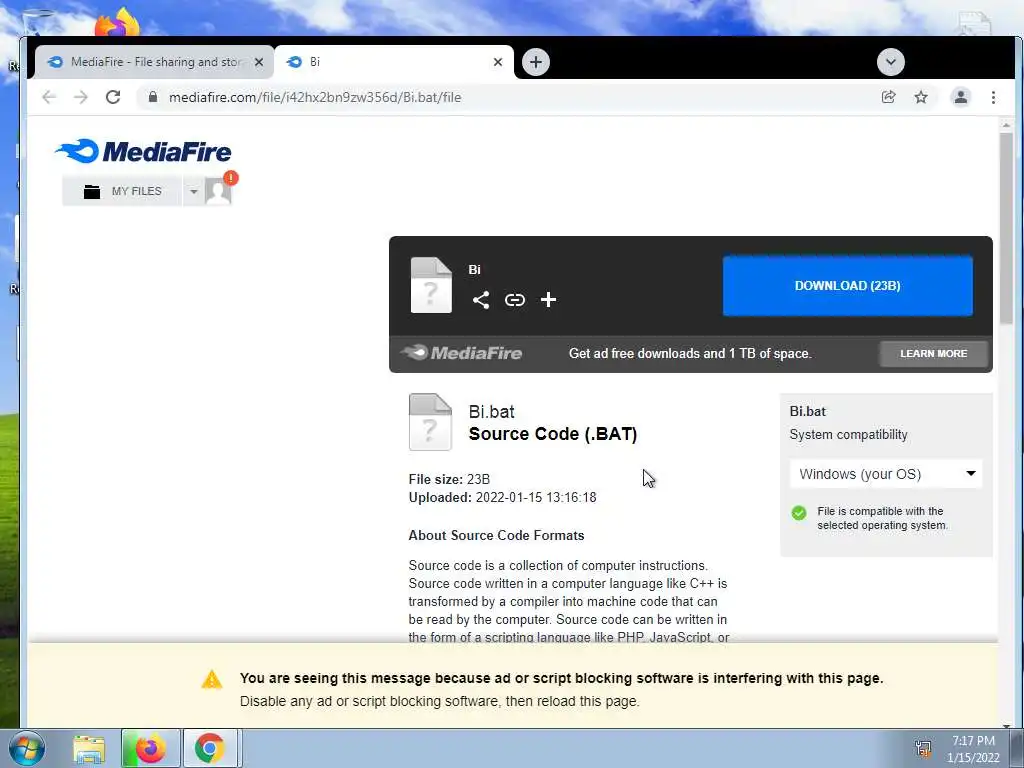
Task: Click the "System compatibility" label
Action: [x=848, y=435]
